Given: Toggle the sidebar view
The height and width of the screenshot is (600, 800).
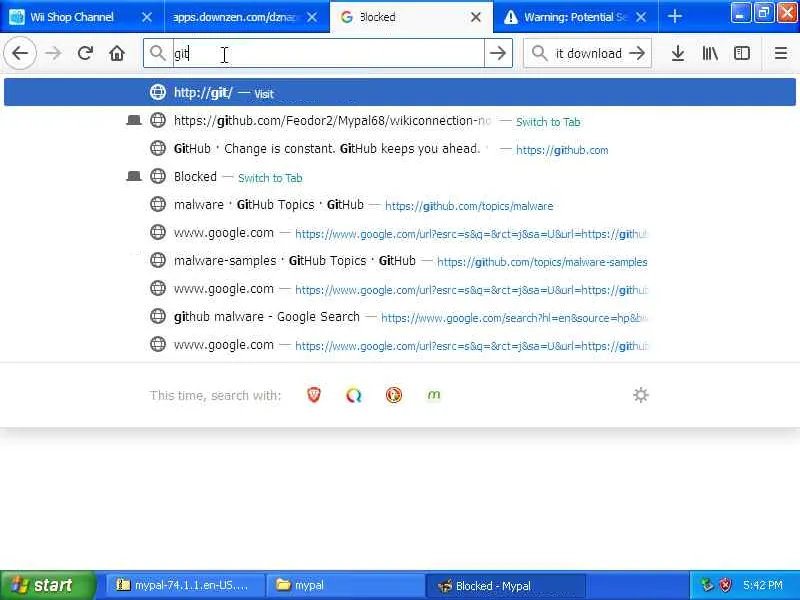Looking at the screenshot, I should point(741,53).
